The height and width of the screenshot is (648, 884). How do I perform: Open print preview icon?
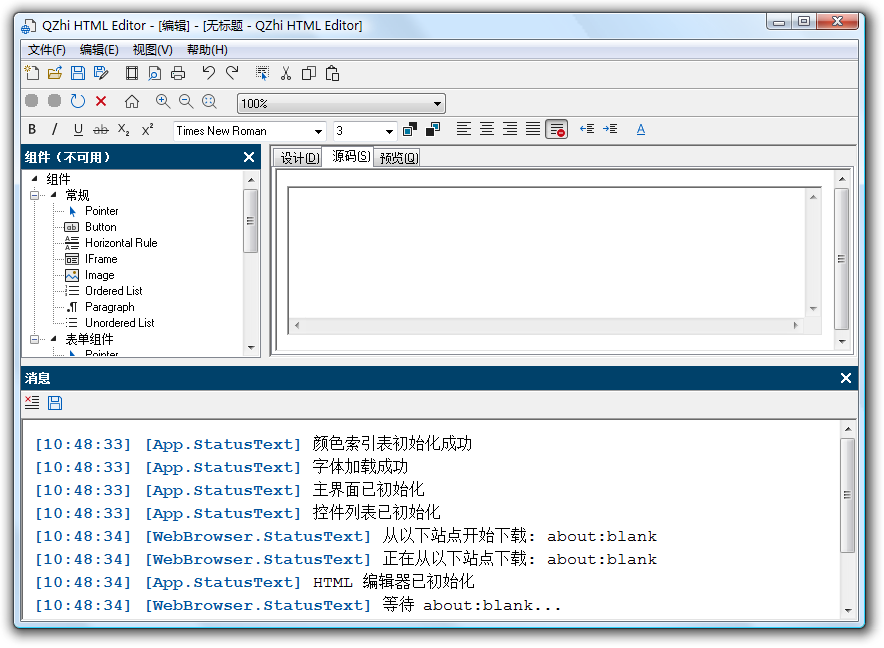[154, 73]
